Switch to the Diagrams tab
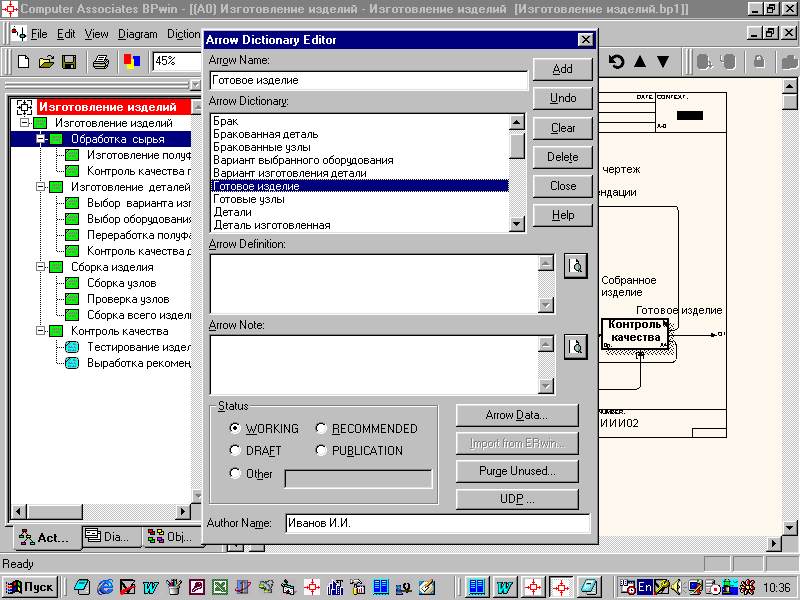Viewport: 800px width, 600px height. 113,536
